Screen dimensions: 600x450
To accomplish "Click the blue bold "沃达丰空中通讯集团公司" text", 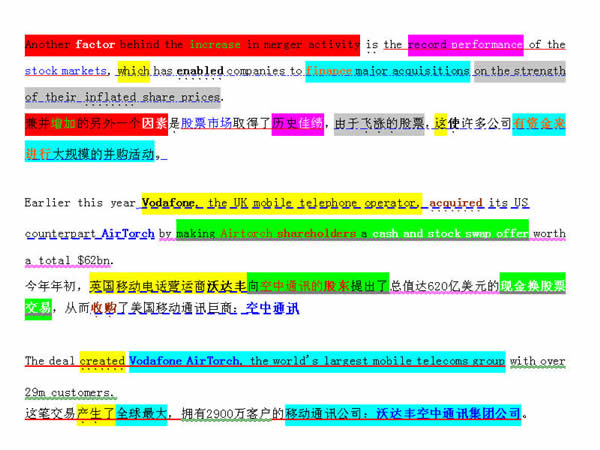I will [x=449, y=414].
